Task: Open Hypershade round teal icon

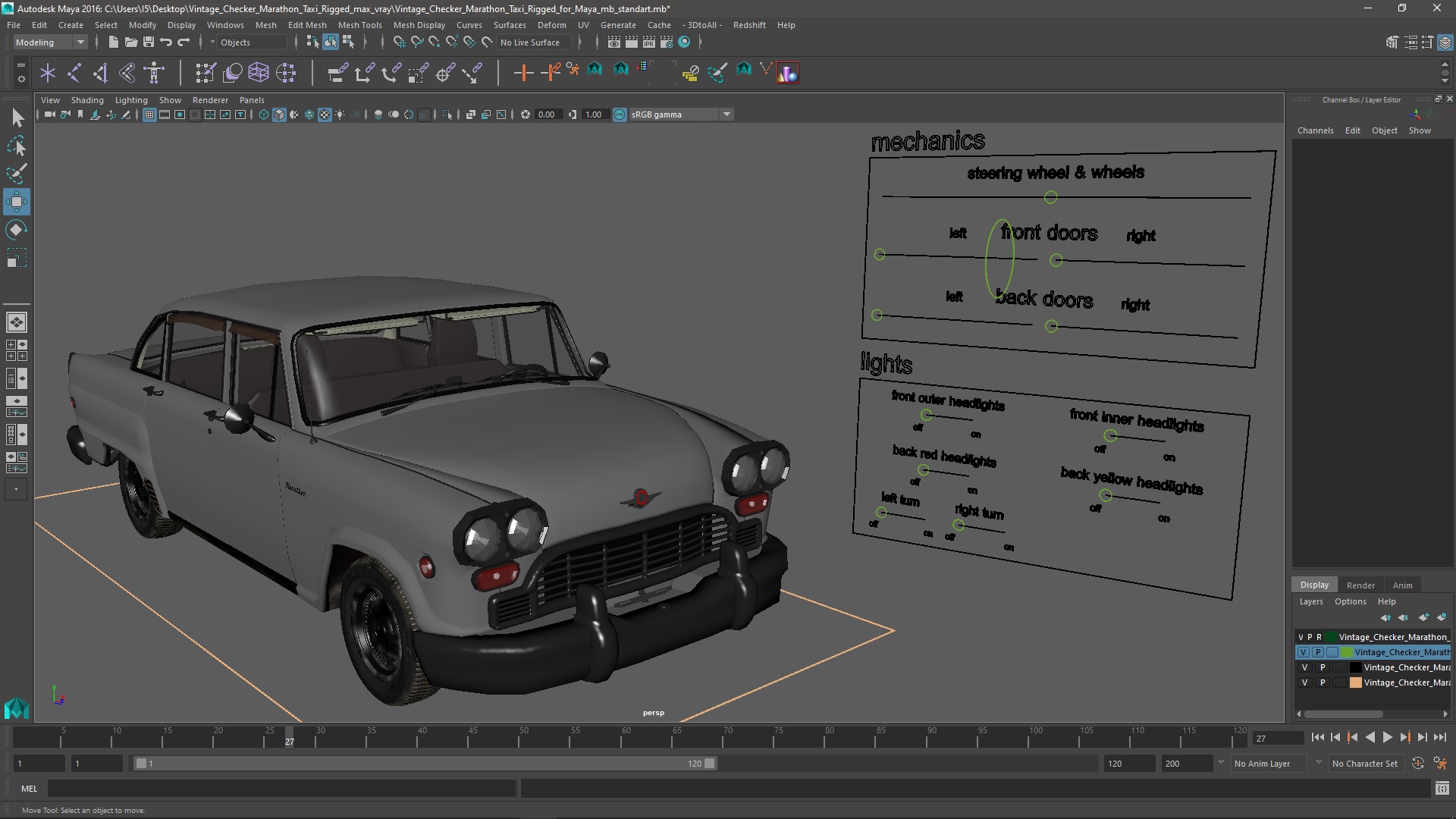Action: click(x=684, y=42)
